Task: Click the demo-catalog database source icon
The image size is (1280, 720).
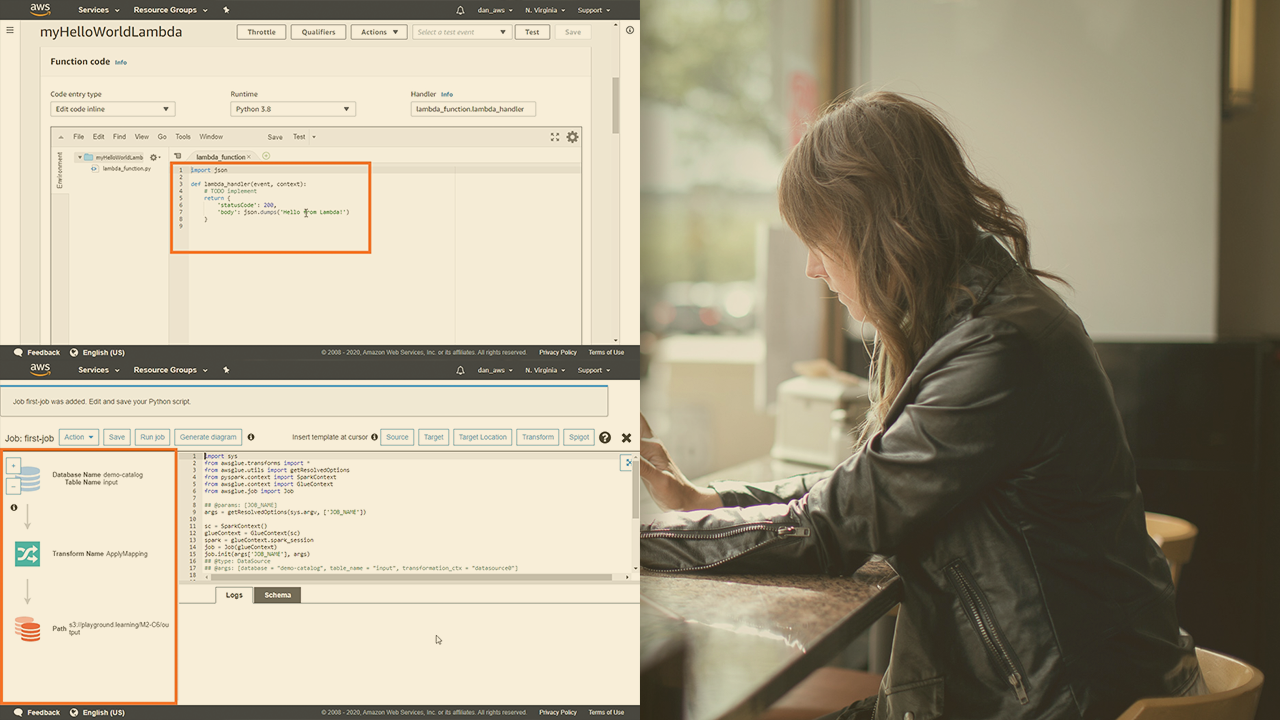Action: tap(28, 479)
